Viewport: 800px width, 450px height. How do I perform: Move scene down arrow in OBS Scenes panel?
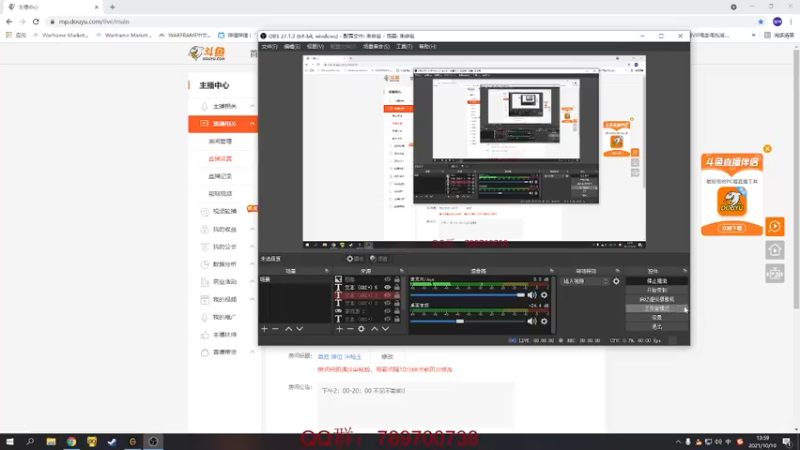(299, 329)
